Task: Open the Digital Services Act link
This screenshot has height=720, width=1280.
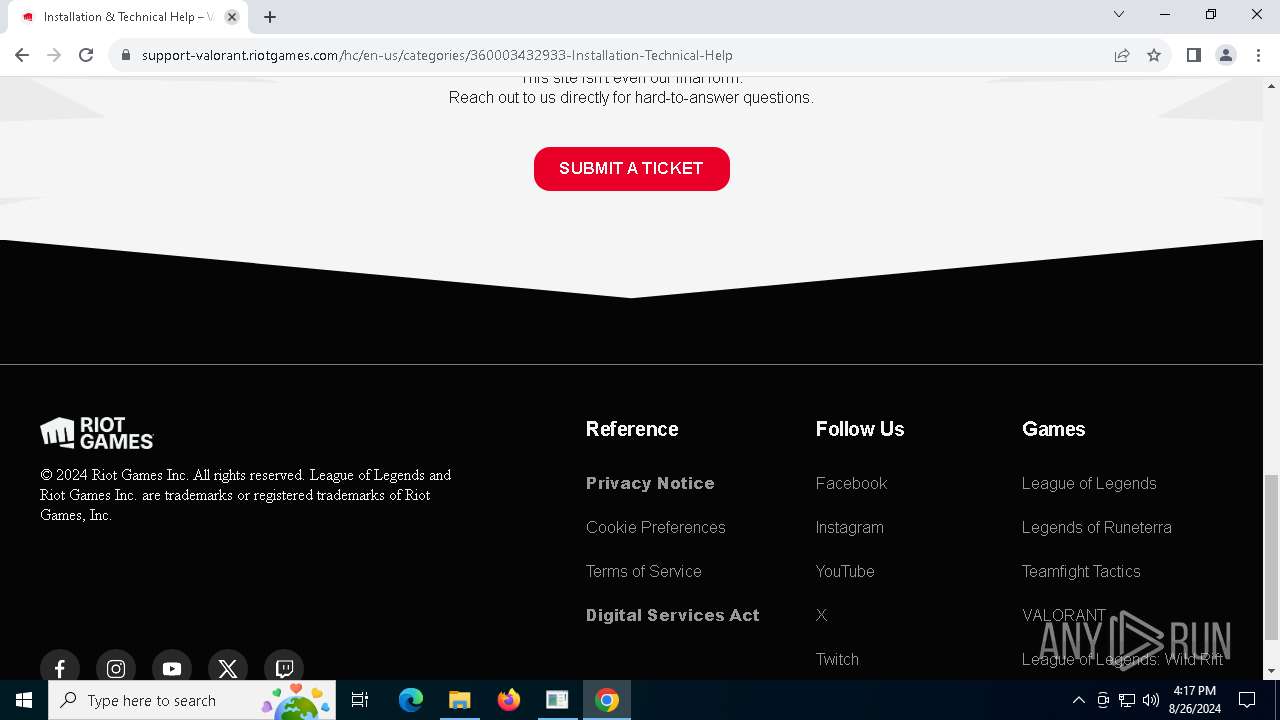Action: coord(673,615)
